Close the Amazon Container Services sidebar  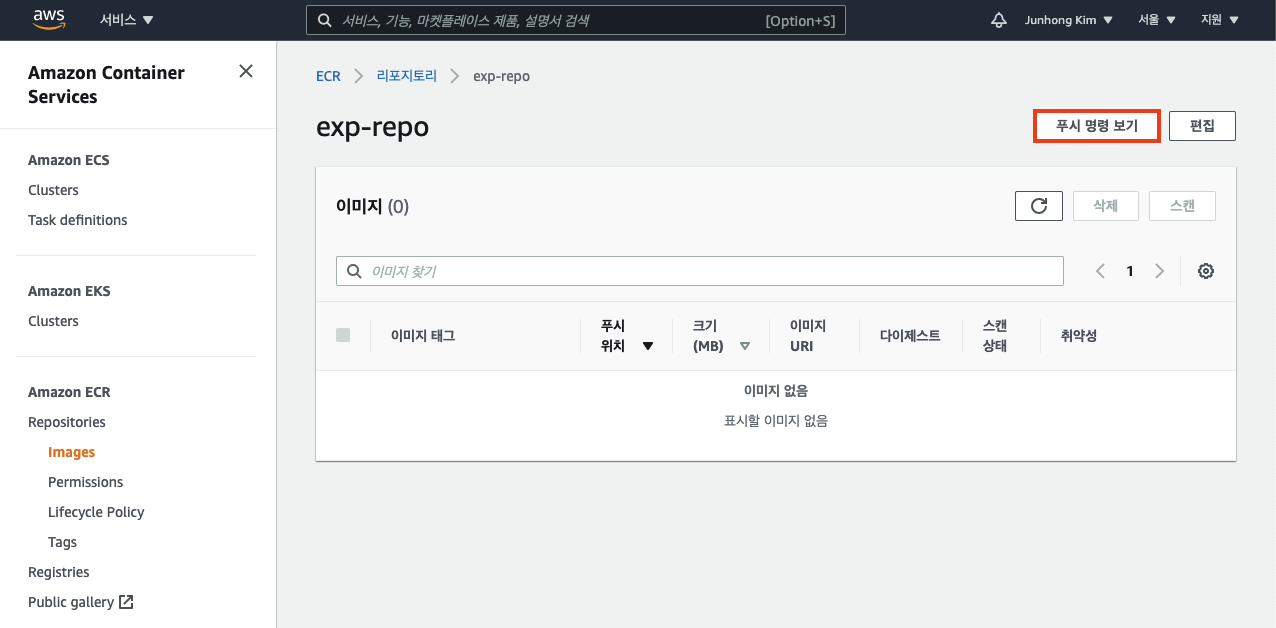246,71
